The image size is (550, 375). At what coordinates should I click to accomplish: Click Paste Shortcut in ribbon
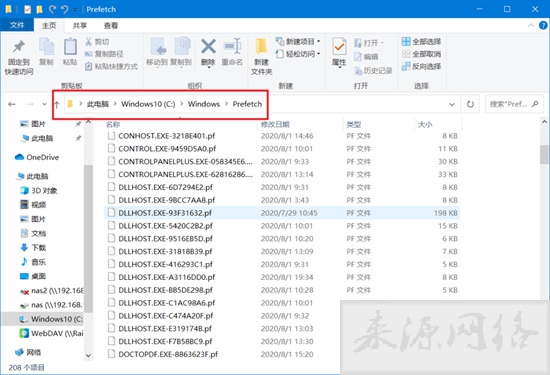click(112, 66)
